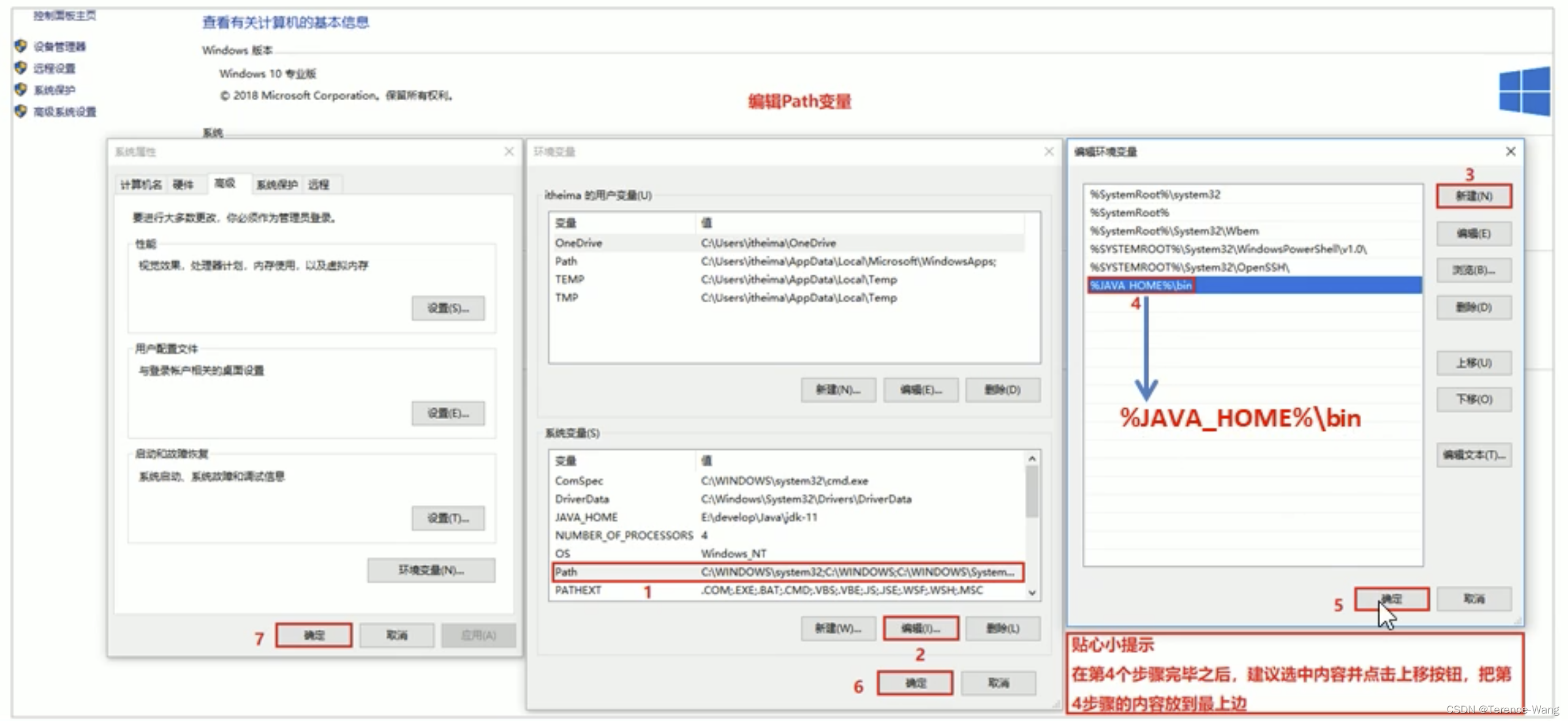The image size is (1568, 721).
Task: Cancel the 环境变量 dialog
Action: (998, 683)
